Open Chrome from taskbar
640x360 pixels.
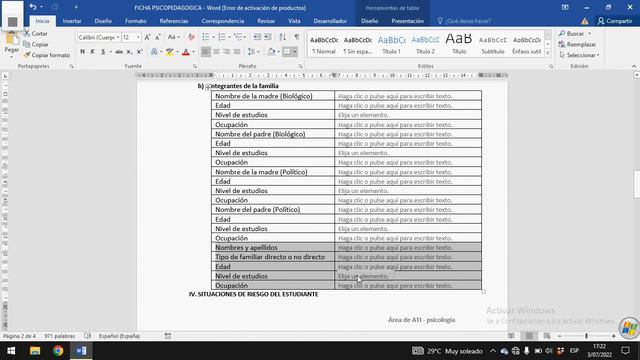point(58,351)
